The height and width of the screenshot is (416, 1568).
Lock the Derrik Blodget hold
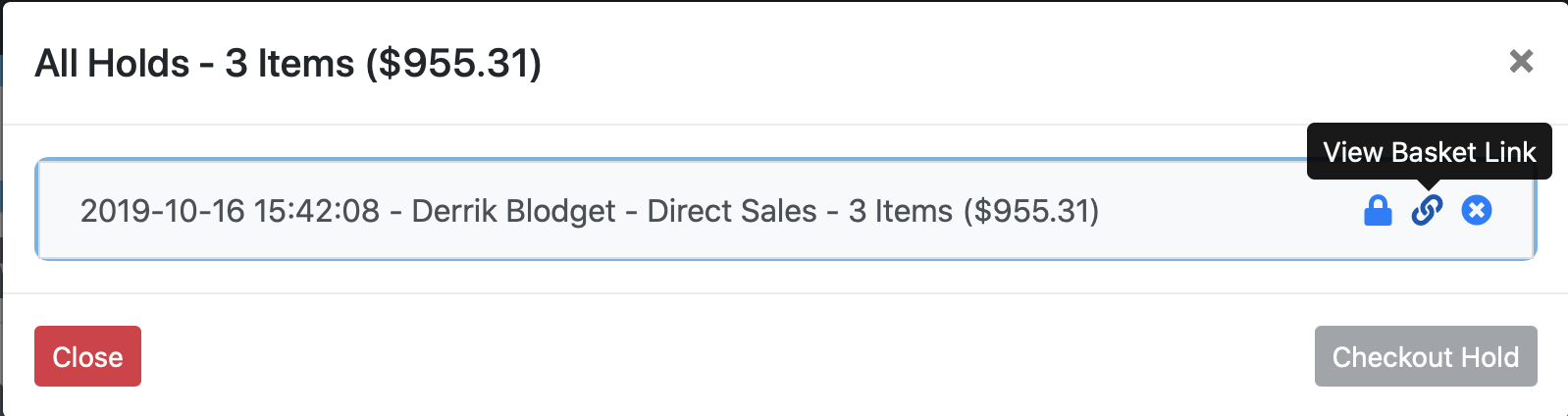tap(1378, 210)
